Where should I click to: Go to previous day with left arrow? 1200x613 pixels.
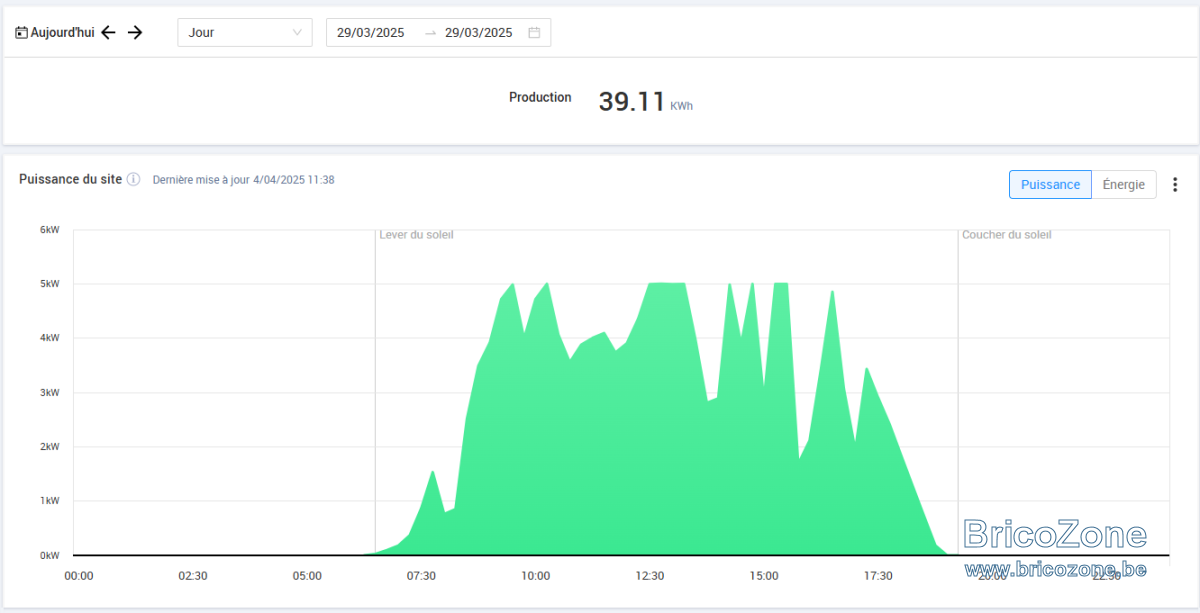(x=108, y=32)
